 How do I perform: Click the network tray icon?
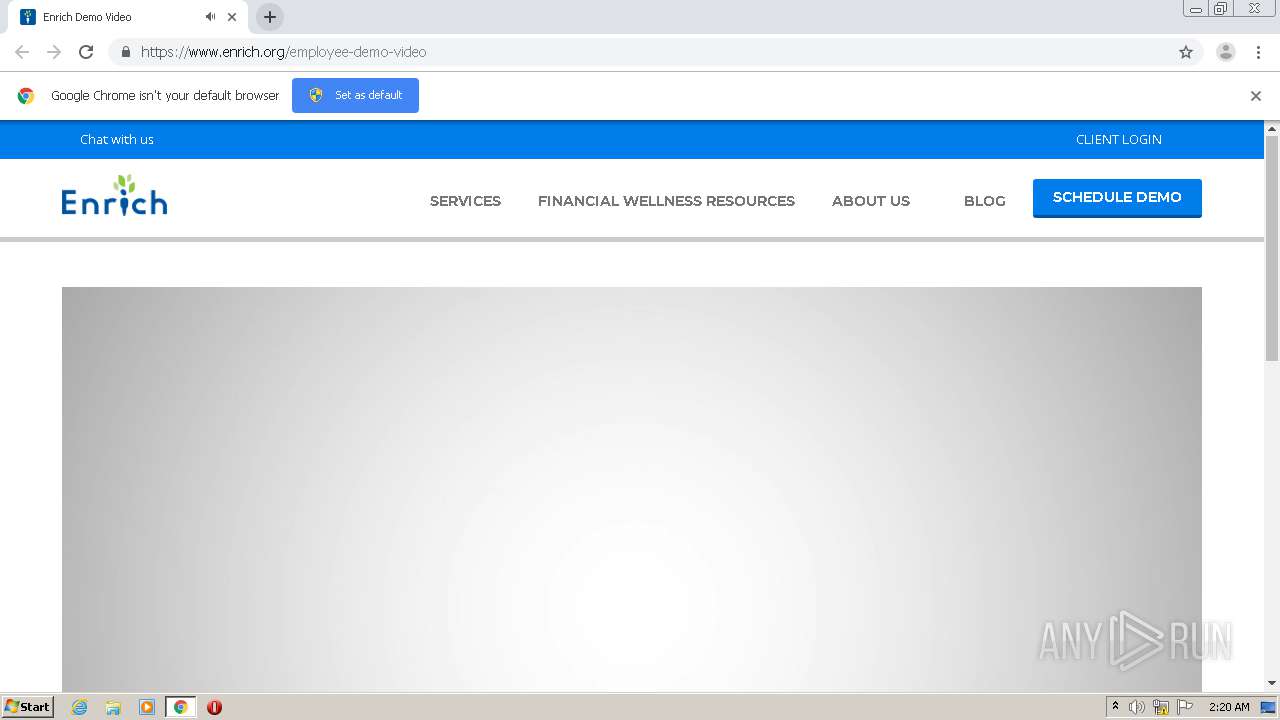1161,707
